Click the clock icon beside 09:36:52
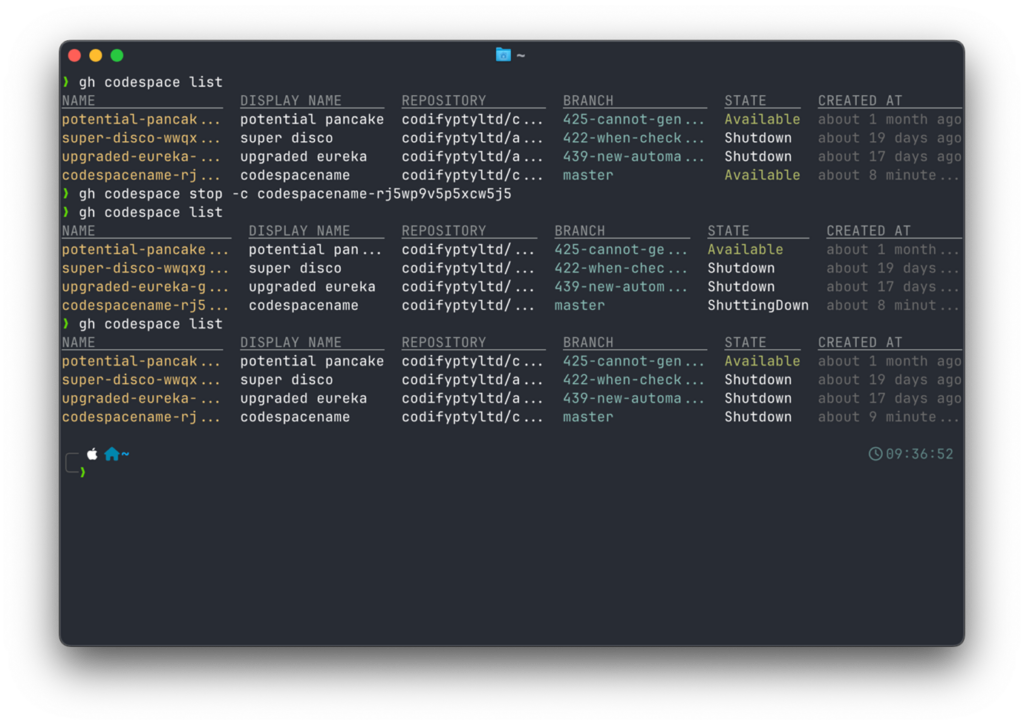This screenshot has height=725, width=1024. 875,454
